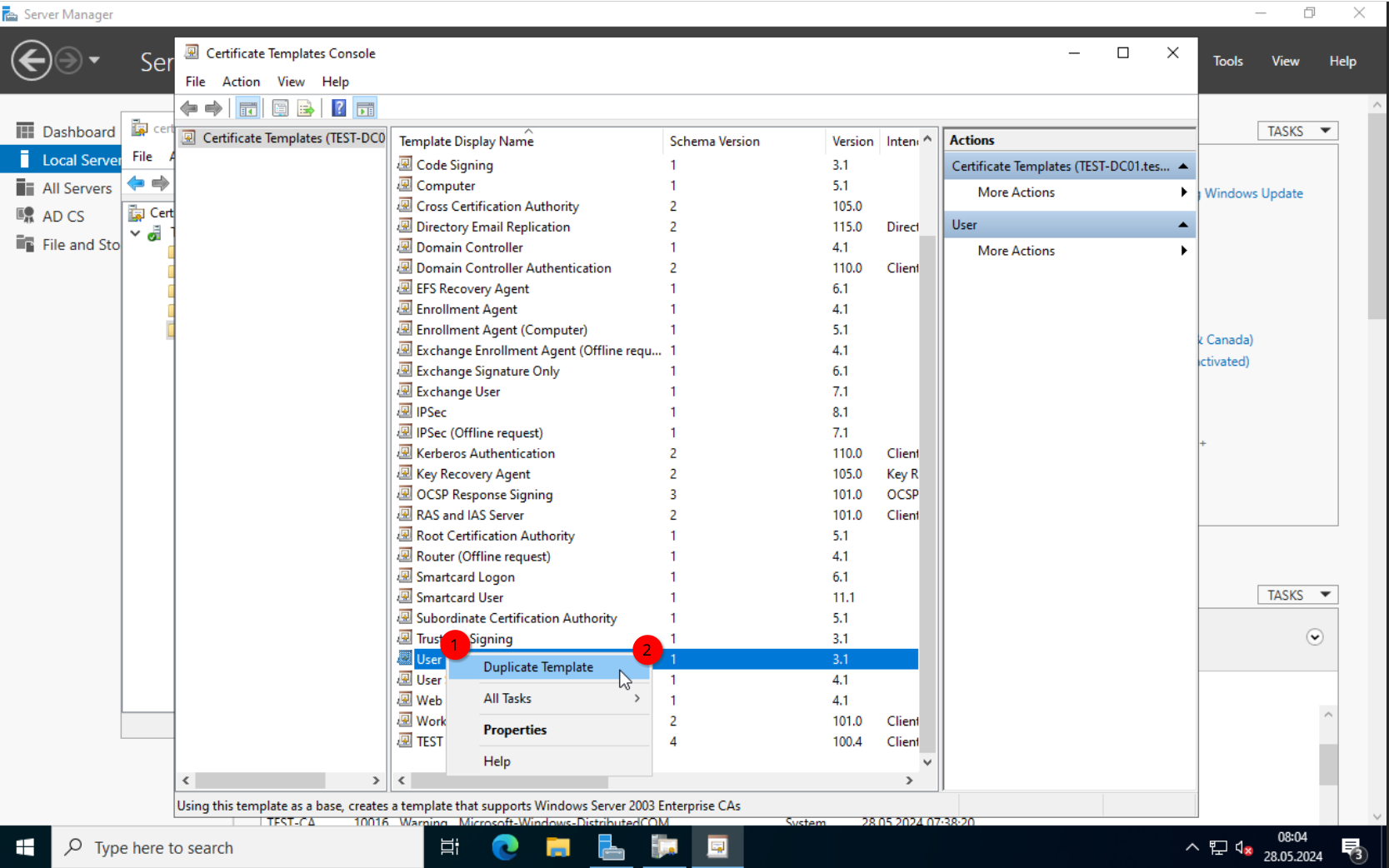Collapse the User actions section arrow

(1183, 225)
